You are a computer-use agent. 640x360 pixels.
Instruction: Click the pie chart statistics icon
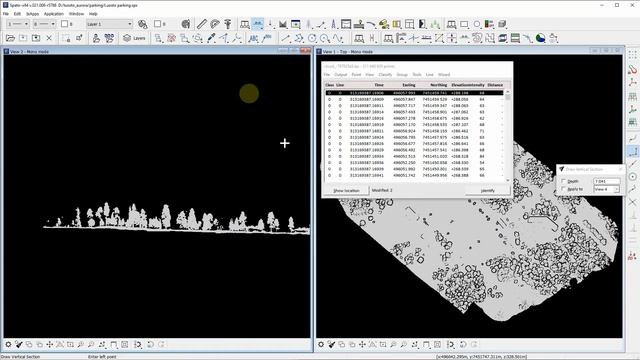coord(540,38)
